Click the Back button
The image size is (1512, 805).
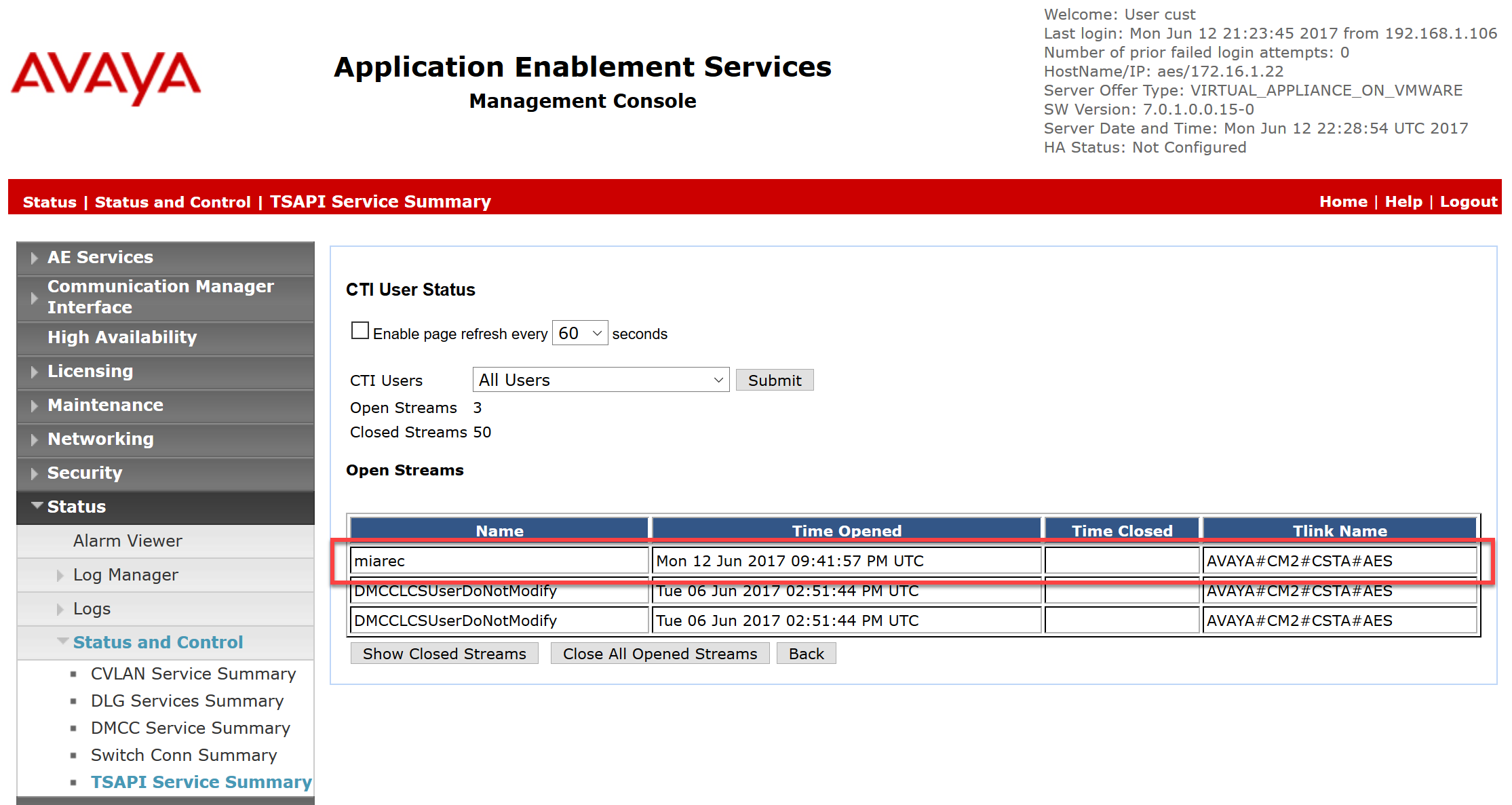(x=807, y=654)
